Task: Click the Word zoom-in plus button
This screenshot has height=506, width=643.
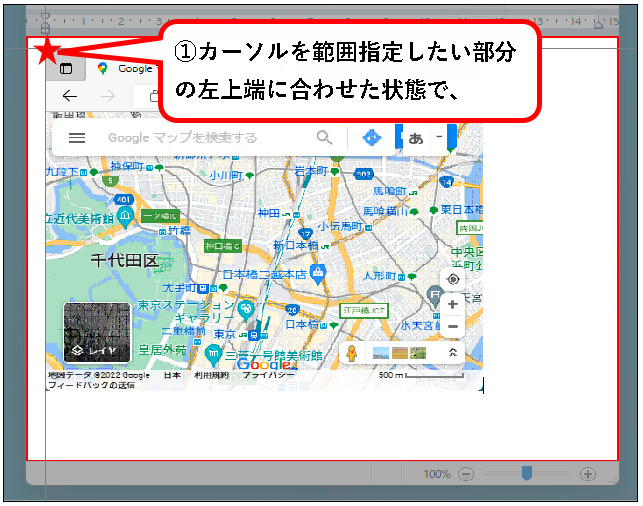Action: (588, 474)
